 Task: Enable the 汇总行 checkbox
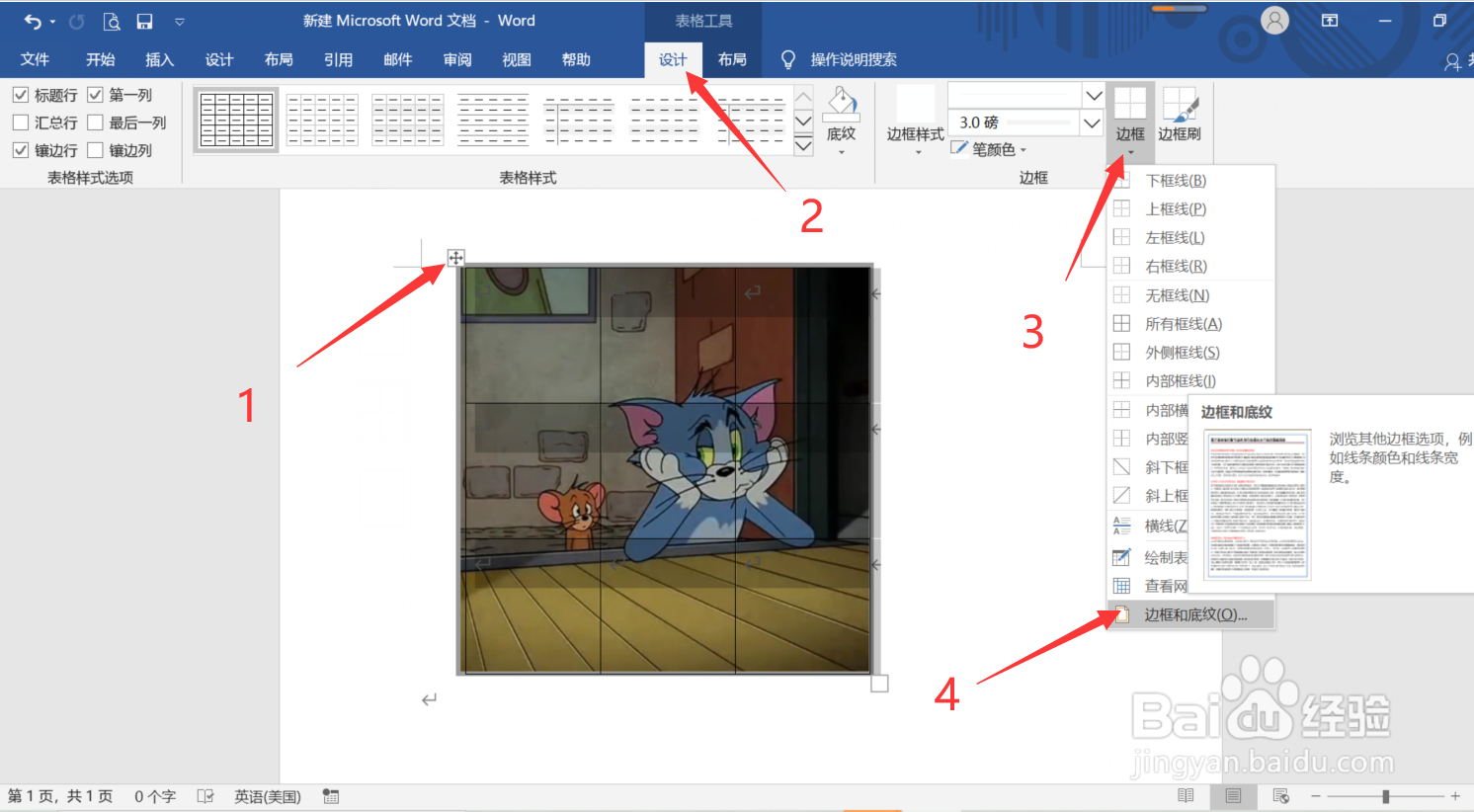[21, 122]
